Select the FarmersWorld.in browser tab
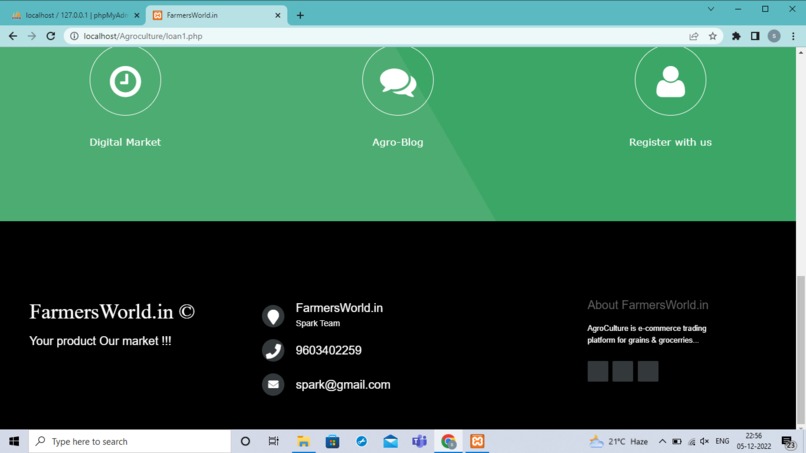 [217, 15]
